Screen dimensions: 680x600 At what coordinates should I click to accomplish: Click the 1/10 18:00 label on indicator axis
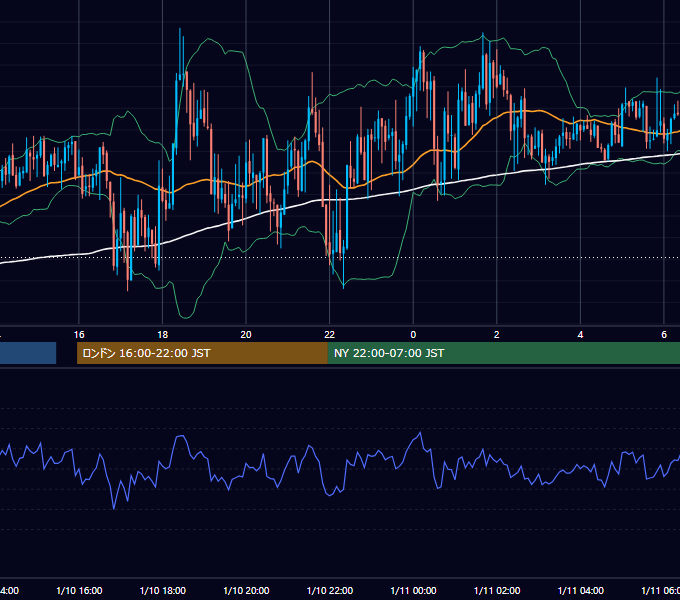click(x=163, y=591)
